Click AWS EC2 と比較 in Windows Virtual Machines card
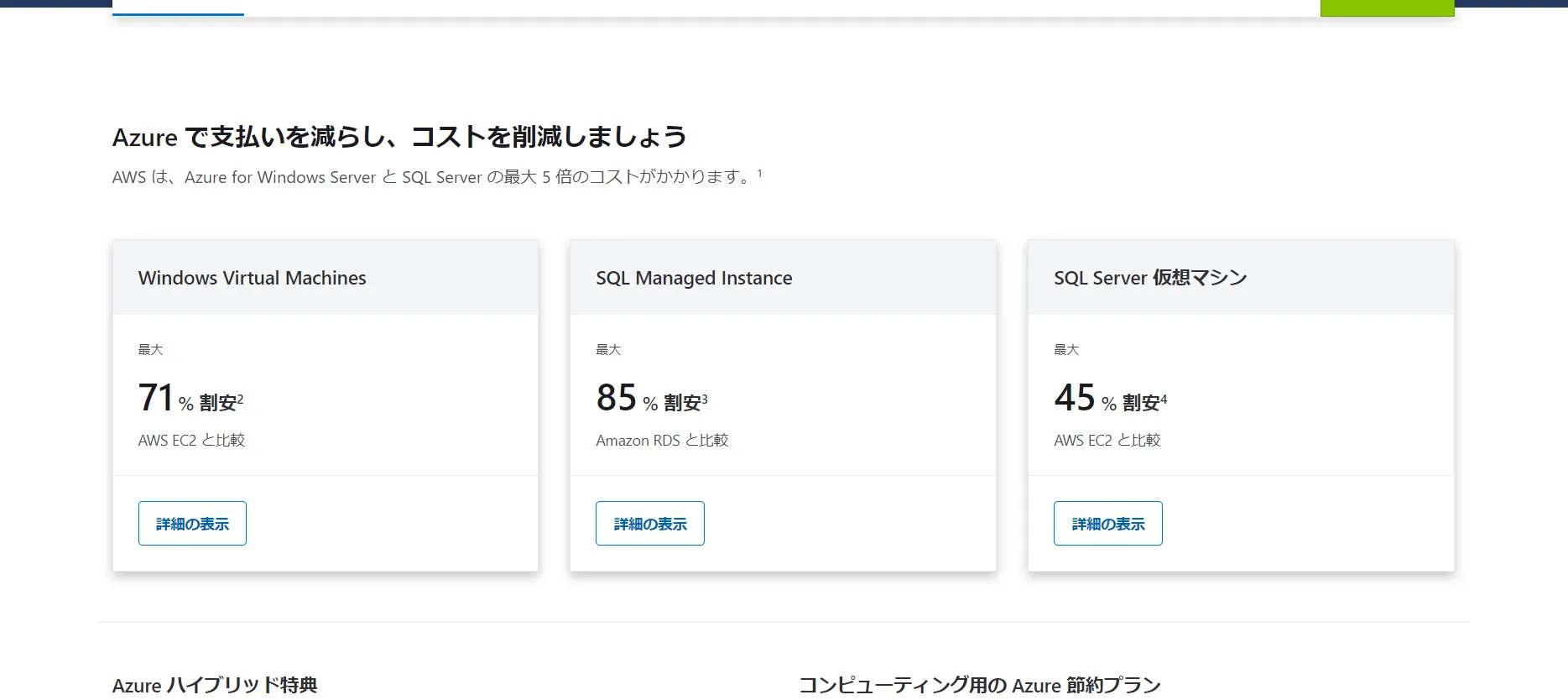The width and height of the screenshot is (1568, 700). click(191, 440)
